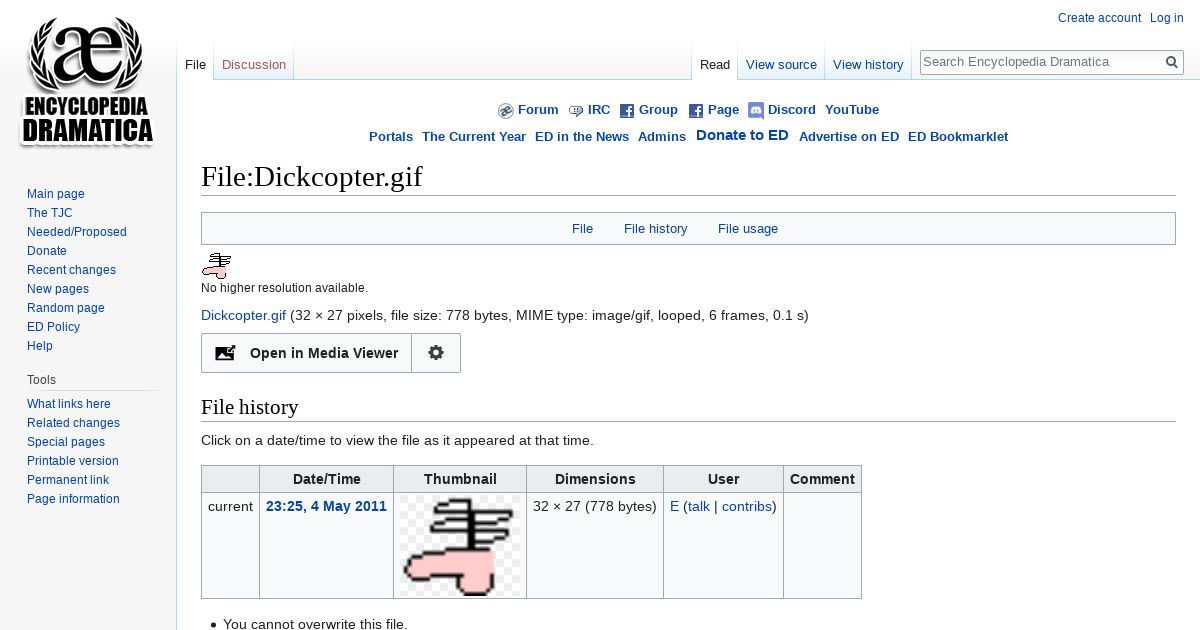Click Open in Media Viewer button
Image resolution: width=1200 pixels, height=630 pixels.
(x=306, y=353)
